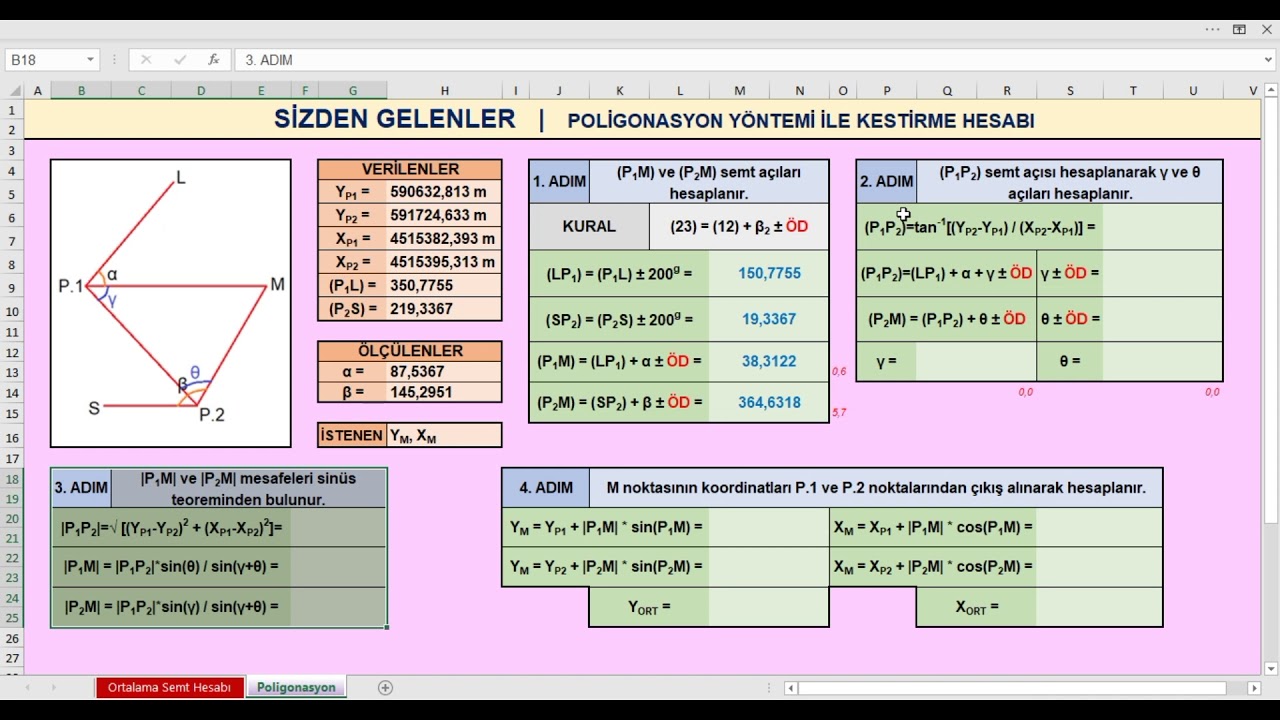Click the polygon diagram image
This screenshot has height=720, width=1280.
(x=171, y=303)
